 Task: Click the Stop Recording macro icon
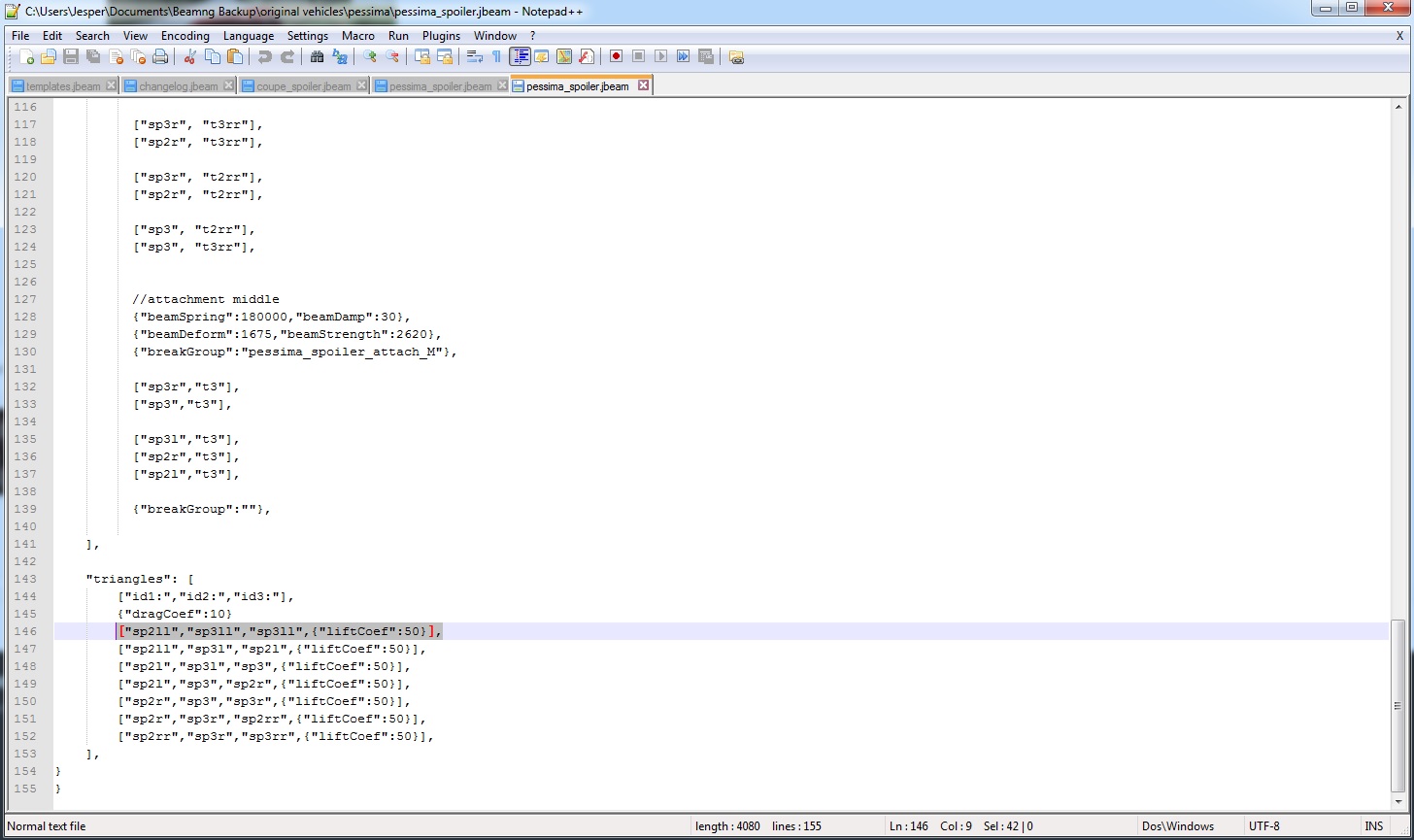click(x=638, y=56)
